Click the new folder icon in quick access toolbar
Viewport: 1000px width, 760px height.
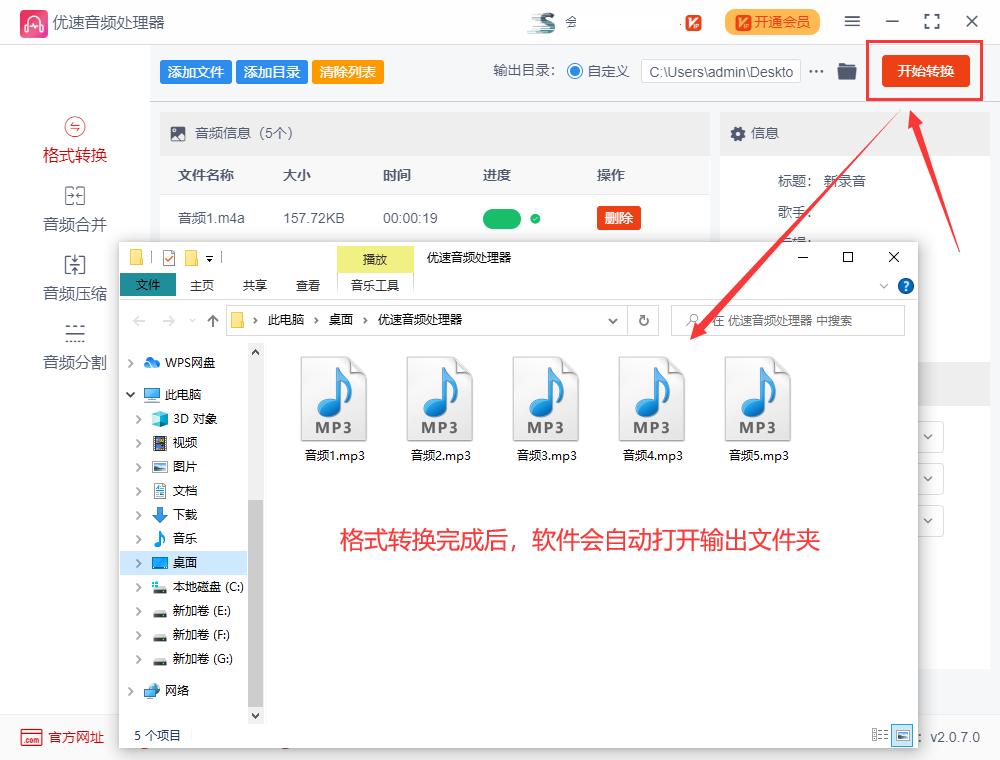click(x=191, y=258)
